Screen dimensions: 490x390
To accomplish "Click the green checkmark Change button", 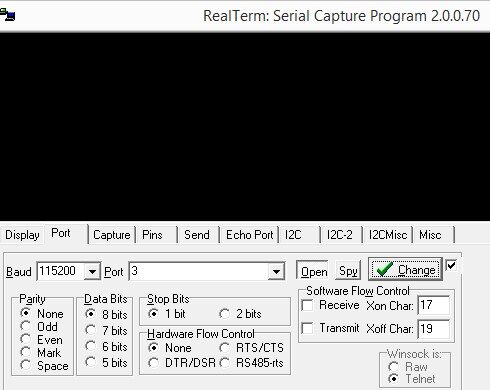I will 405,269.
